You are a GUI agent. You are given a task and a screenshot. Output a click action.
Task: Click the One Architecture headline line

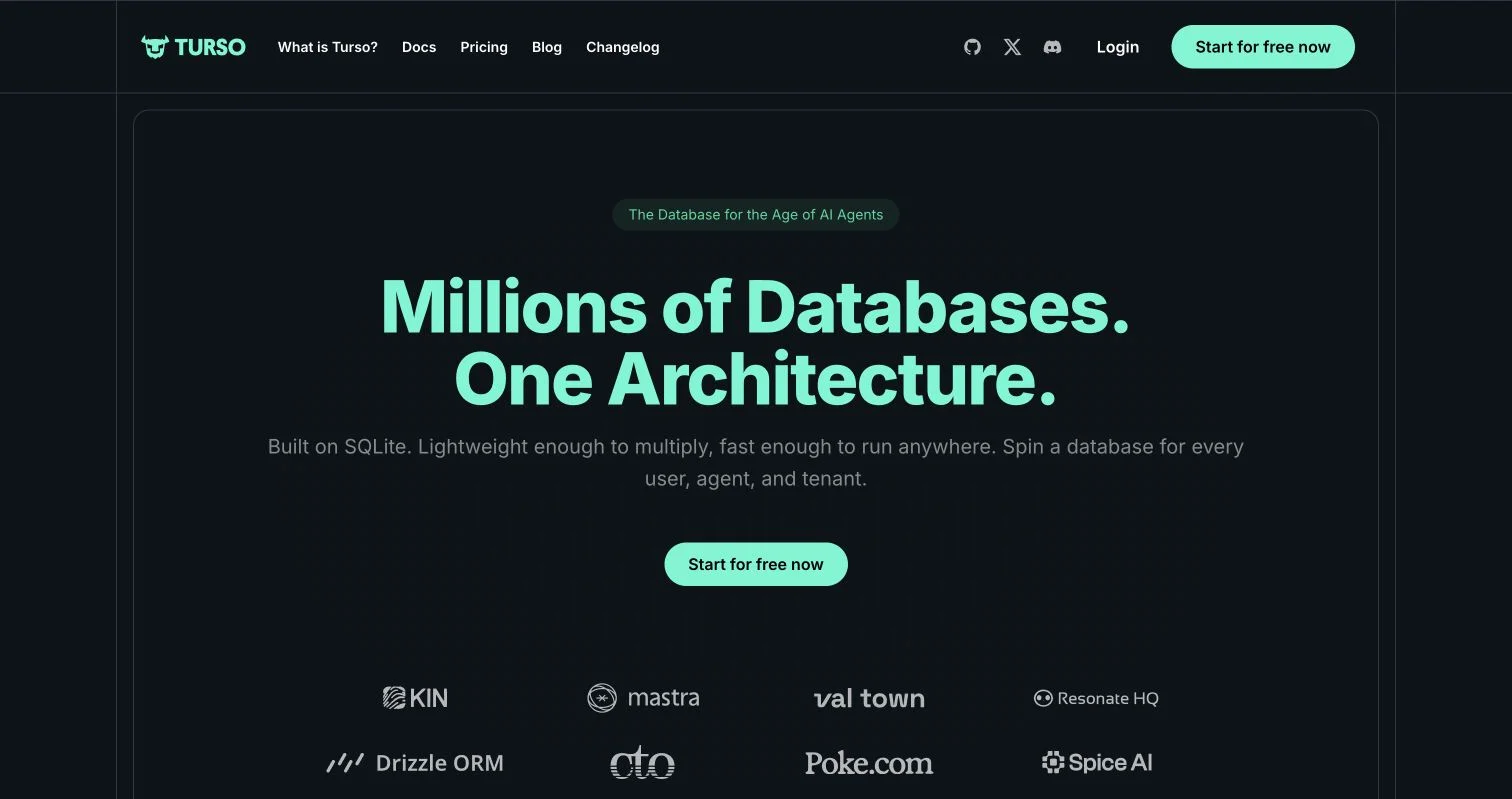[756, 379]
